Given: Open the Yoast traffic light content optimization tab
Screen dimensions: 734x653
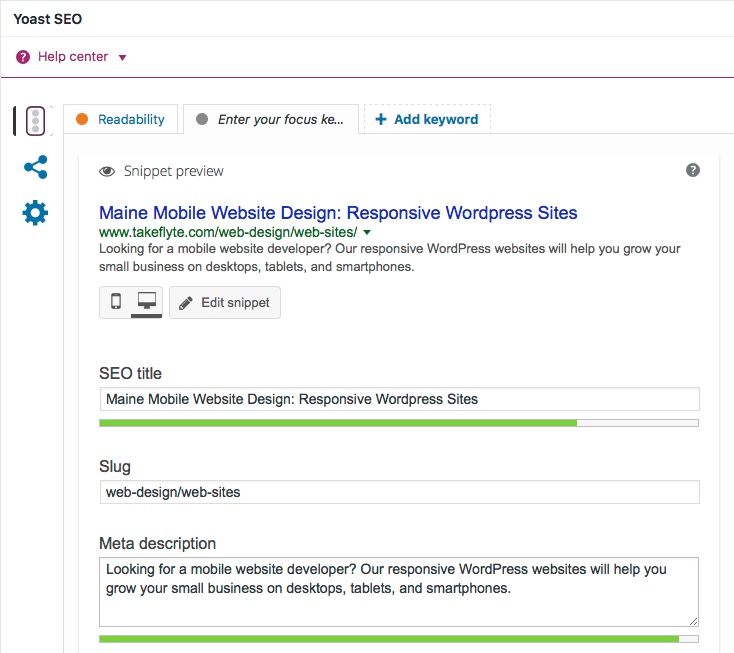Looking at the screenshot, I should [x=35, y=121].
